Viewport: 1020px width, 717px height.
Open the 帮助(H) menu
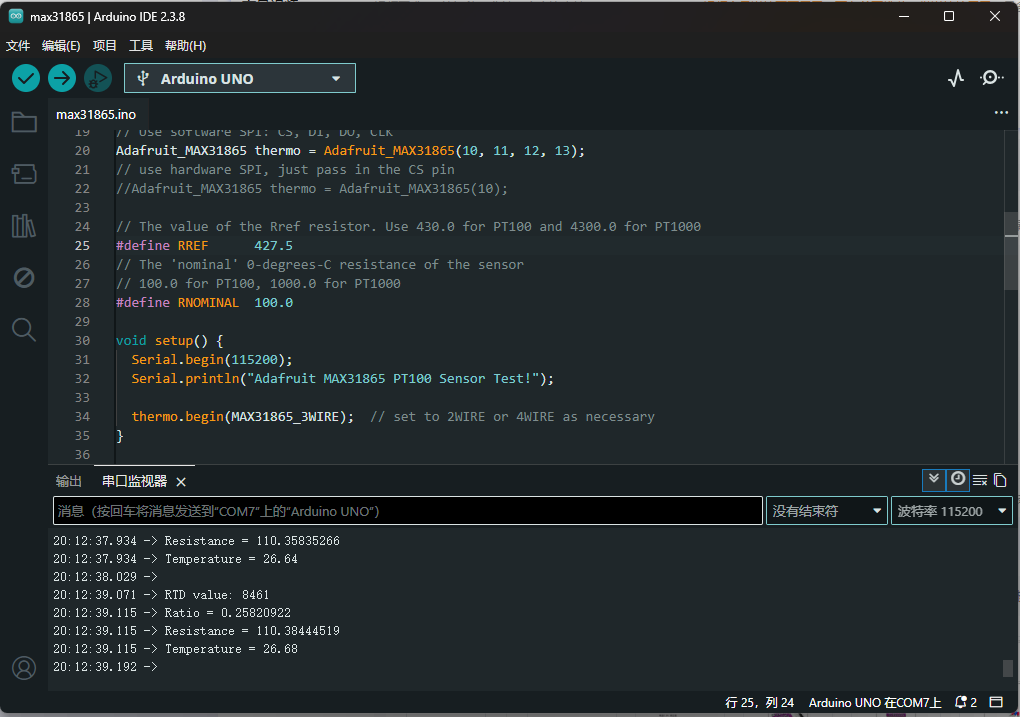point(185,46)
